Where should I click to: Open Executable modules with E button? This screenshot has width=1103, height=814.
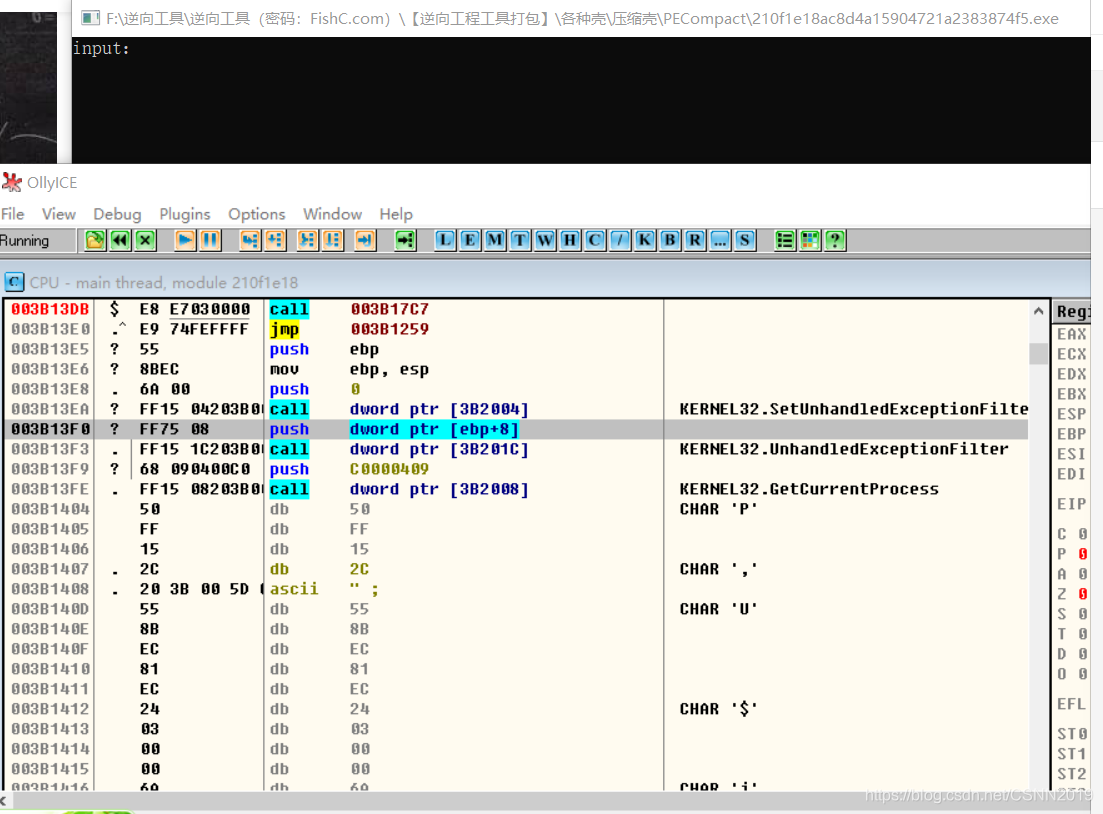pyautogui.click(x=470, y=241)
